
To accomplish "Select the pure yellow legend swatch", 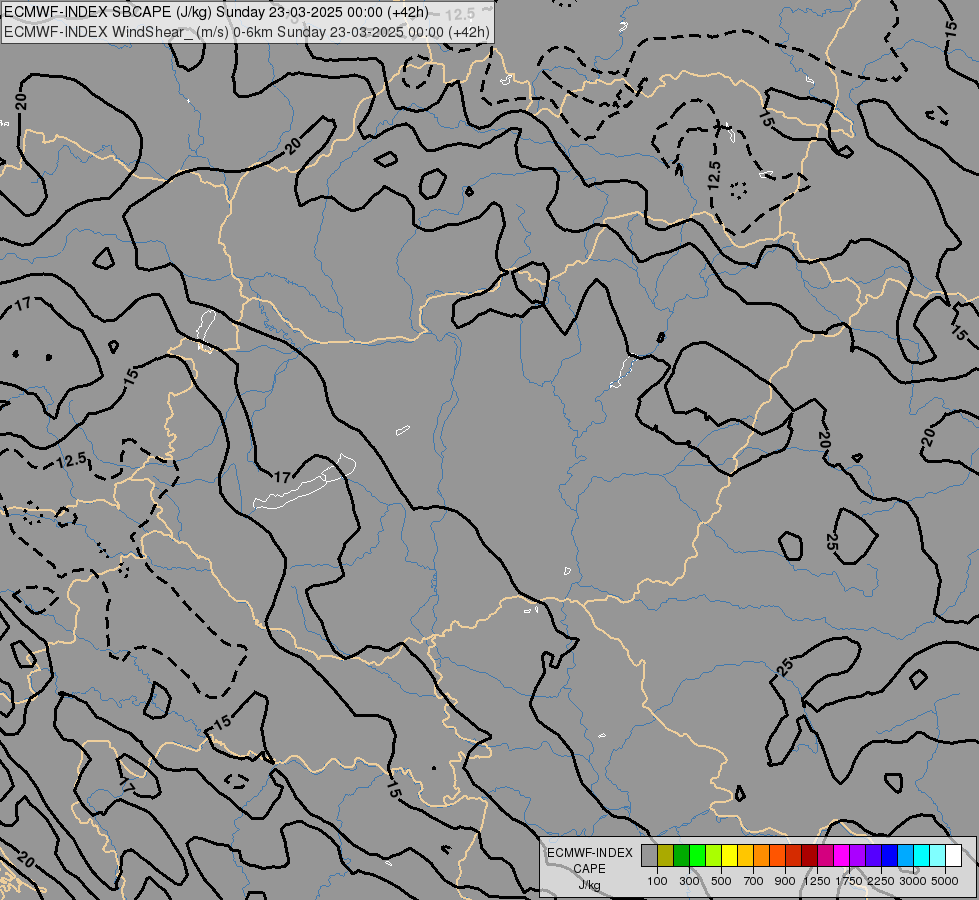I will (729, 855).
